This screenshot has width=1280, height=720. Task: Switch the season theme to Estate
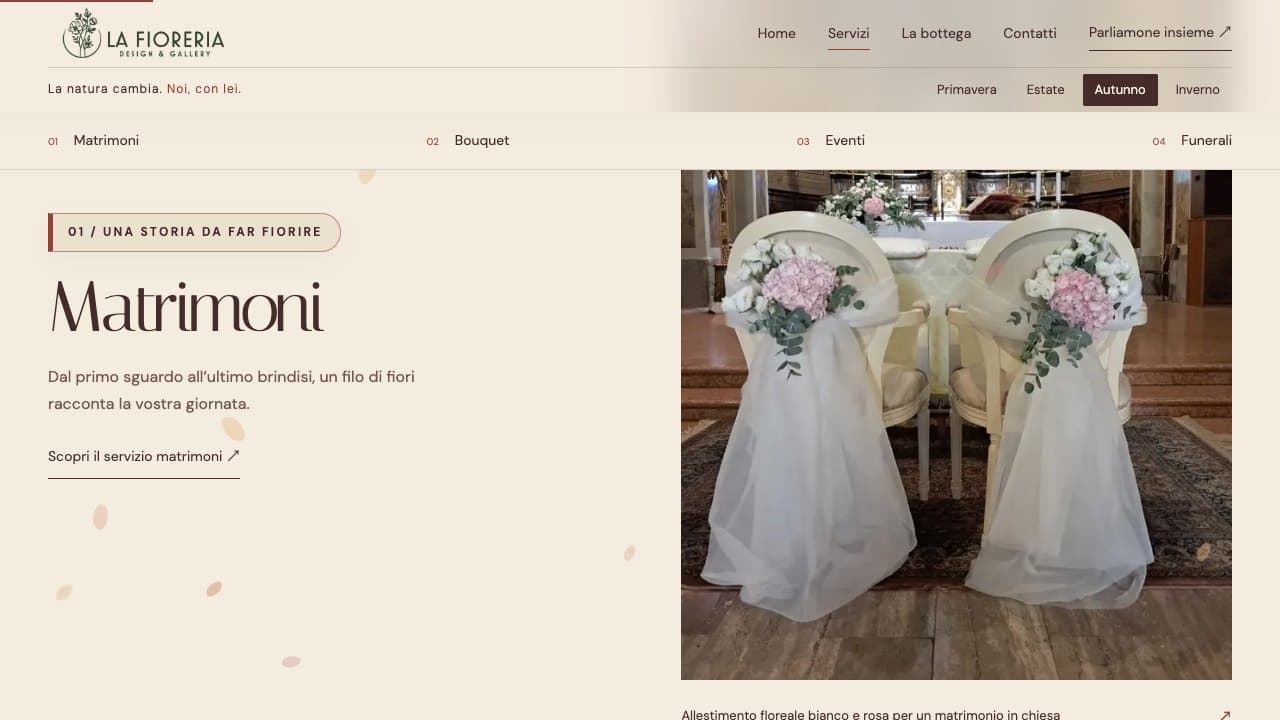point(1045,90)
